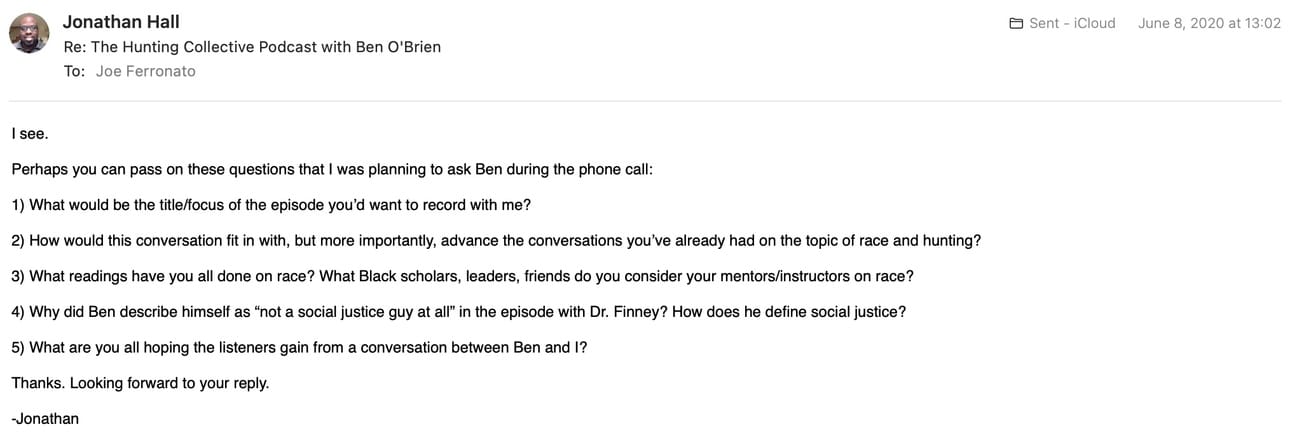
Task: Open the Sent - iCloud mailbox label
Action: click(x=1072, y=23)
